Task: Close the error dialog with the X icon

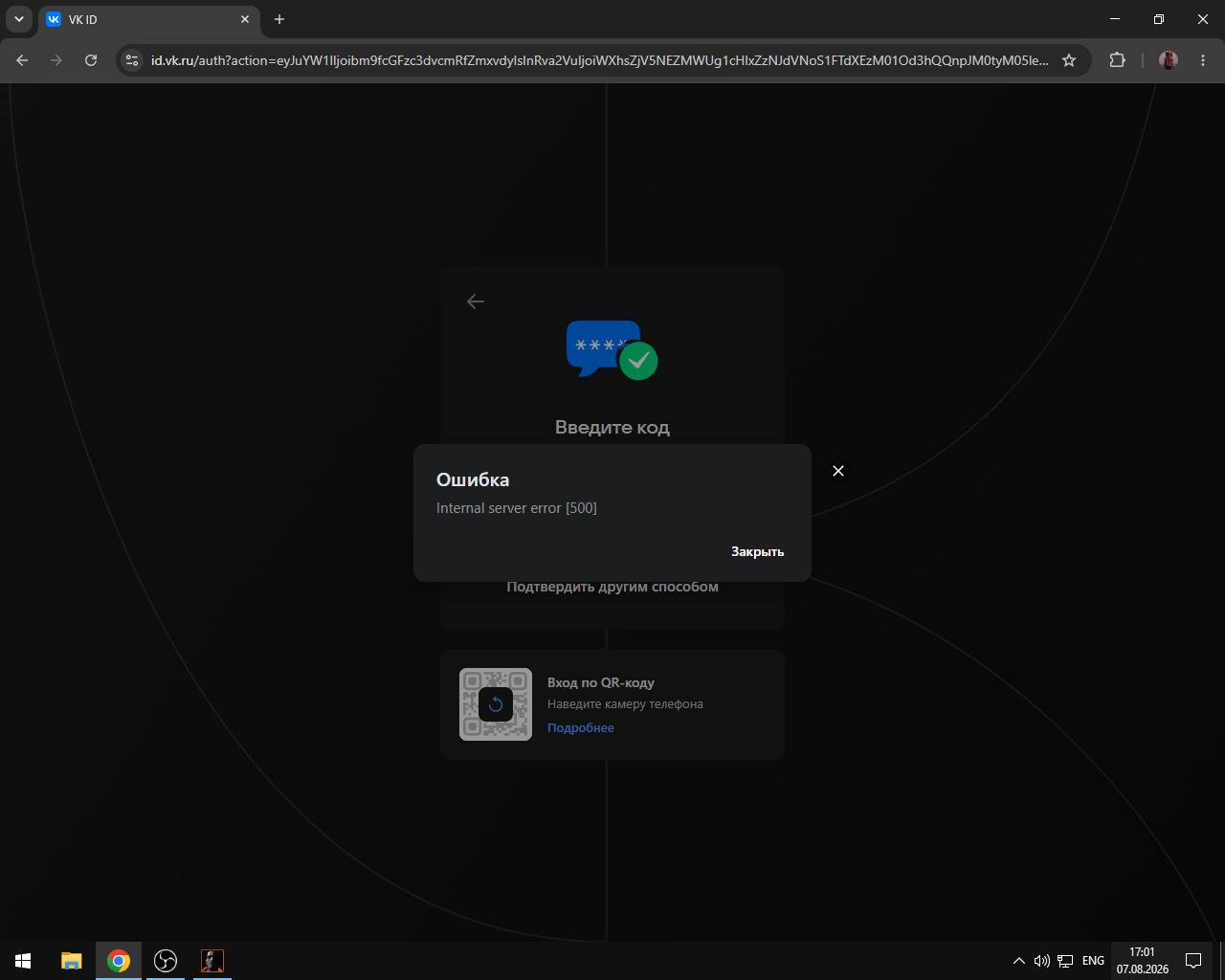Action: [838, 471]
